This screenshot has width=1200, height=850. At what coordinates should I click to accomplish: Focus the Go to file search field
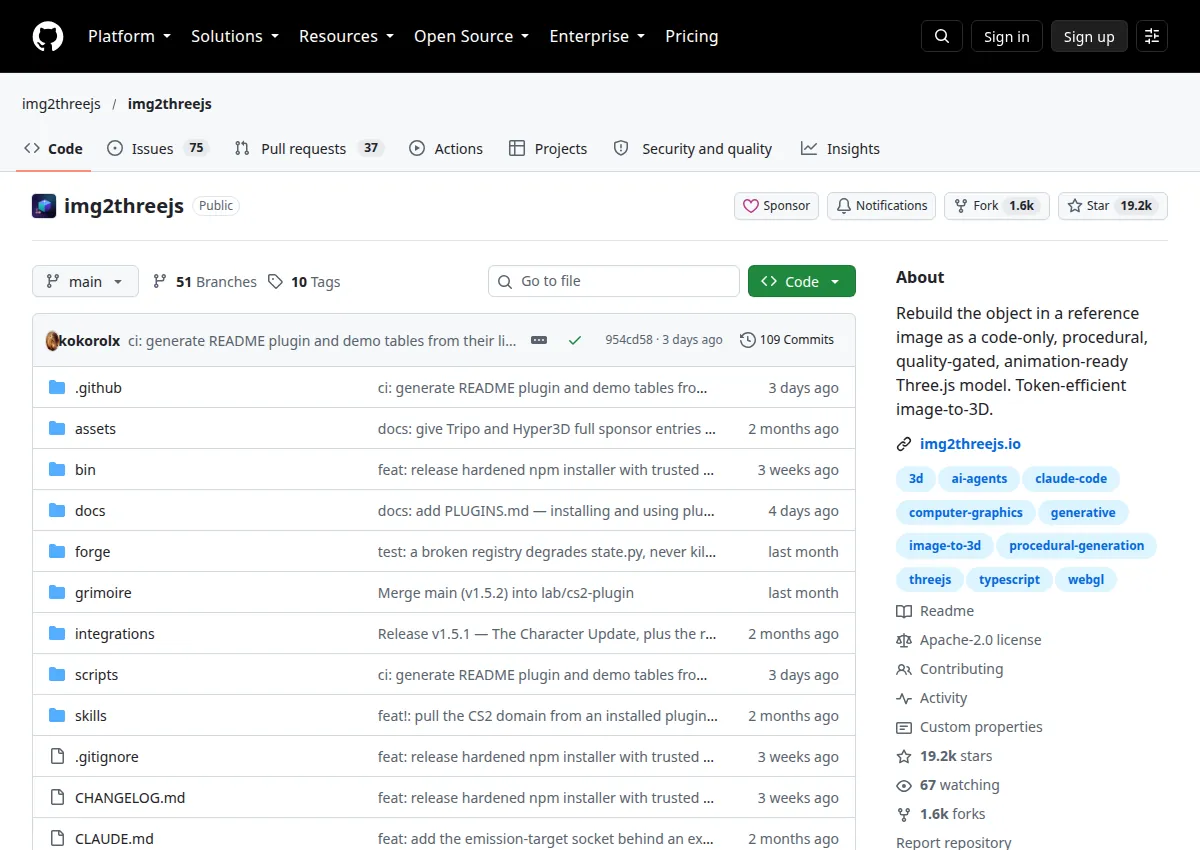coord(614,282)
